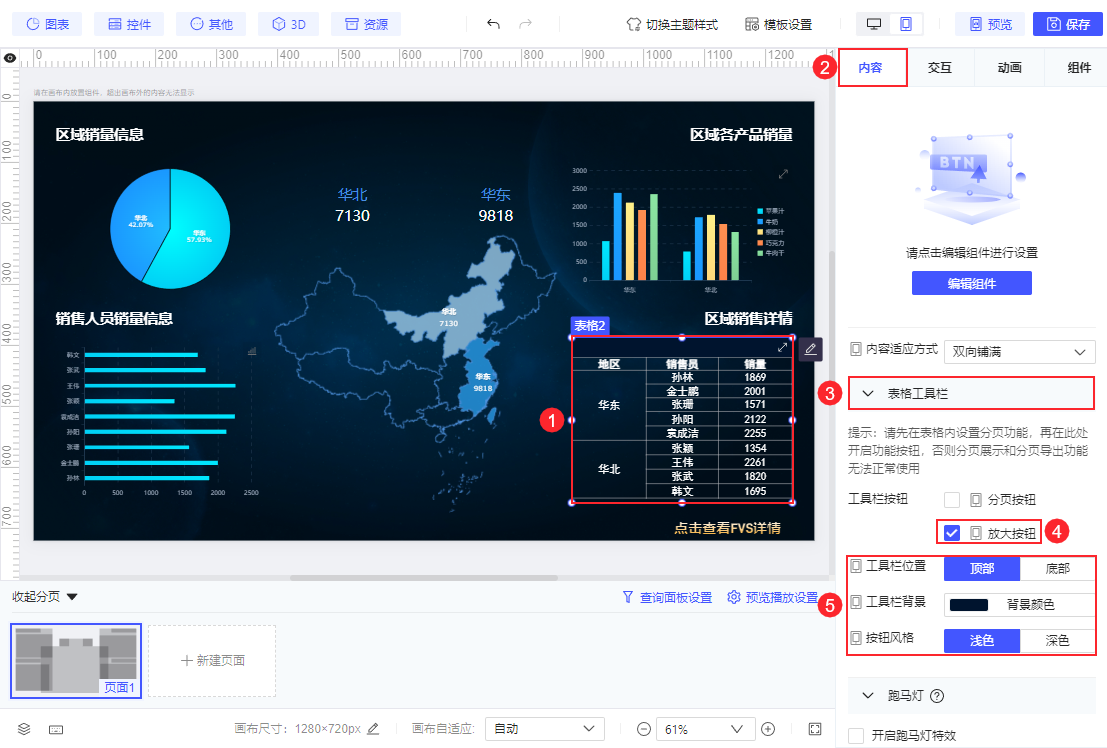The height and width of the screenshot is (748, 1107).
Task: Click the redo arrow icon
Action: (x=526, y=24)
